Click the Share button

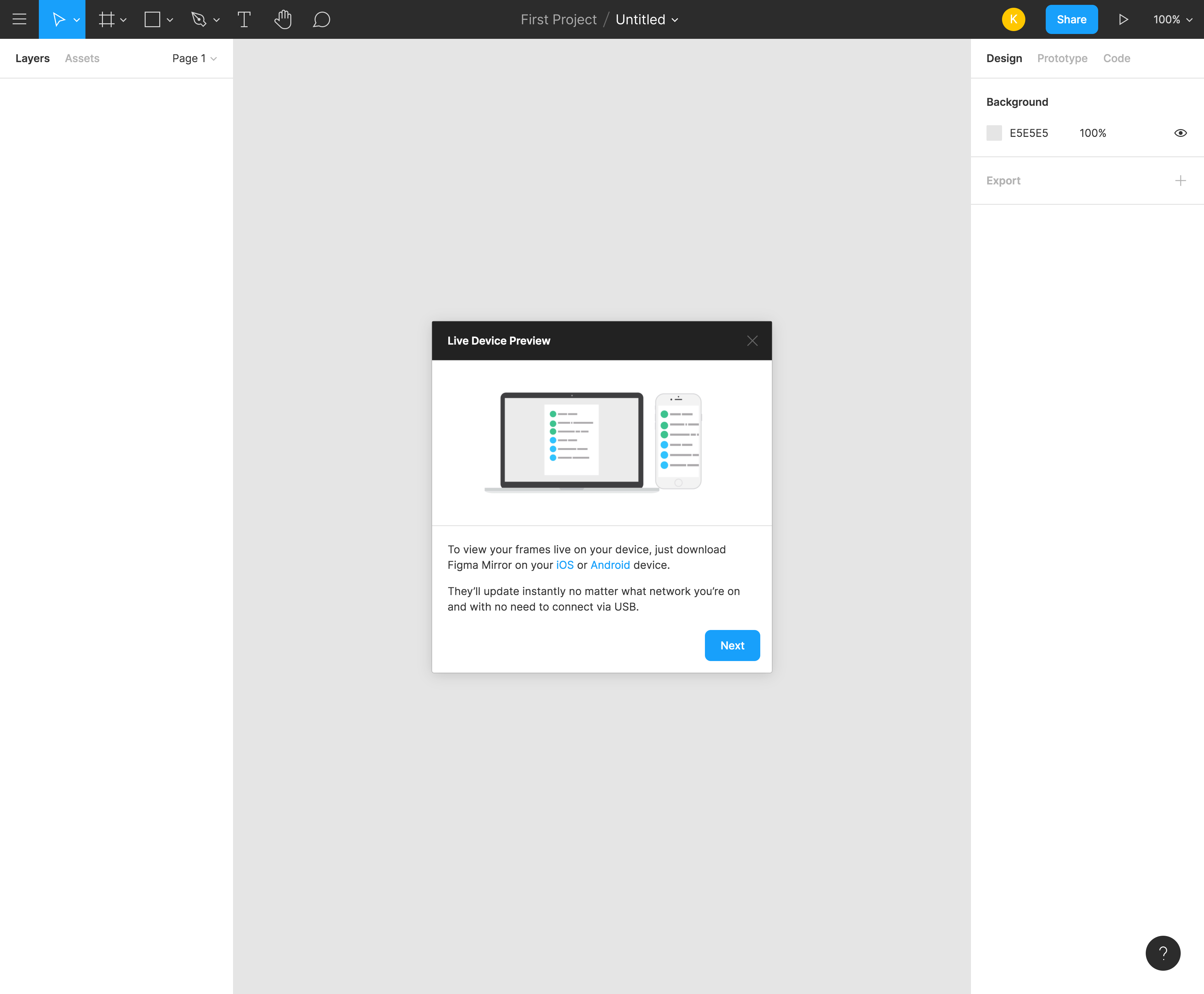1071,19
